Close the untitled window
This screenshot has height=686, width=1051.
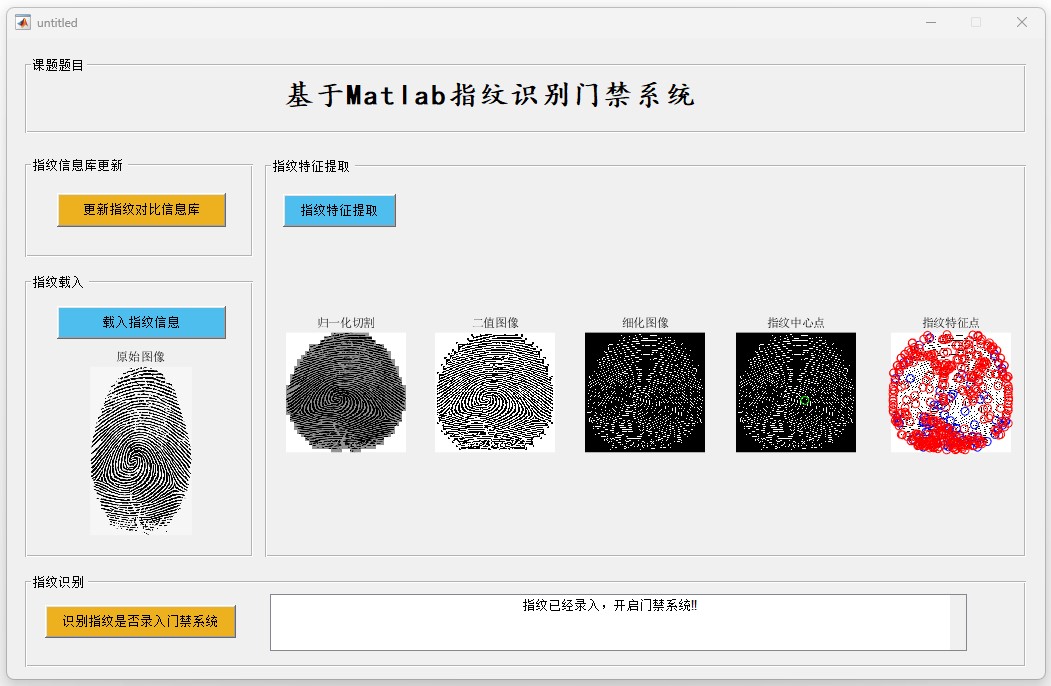pos(1022,23)
